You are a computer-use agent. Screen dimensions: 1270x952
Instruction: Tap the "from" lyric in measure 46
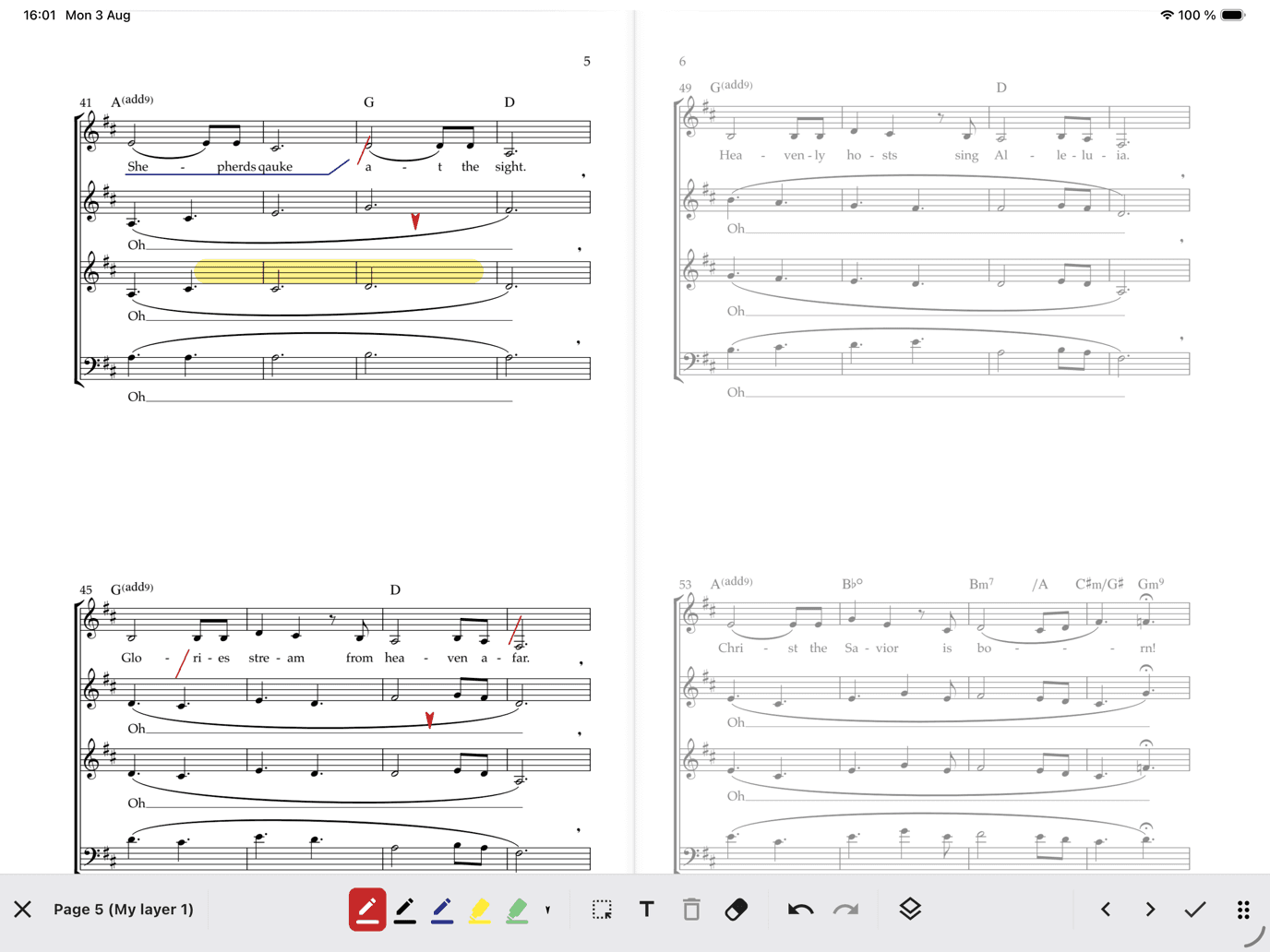(360, 658)
